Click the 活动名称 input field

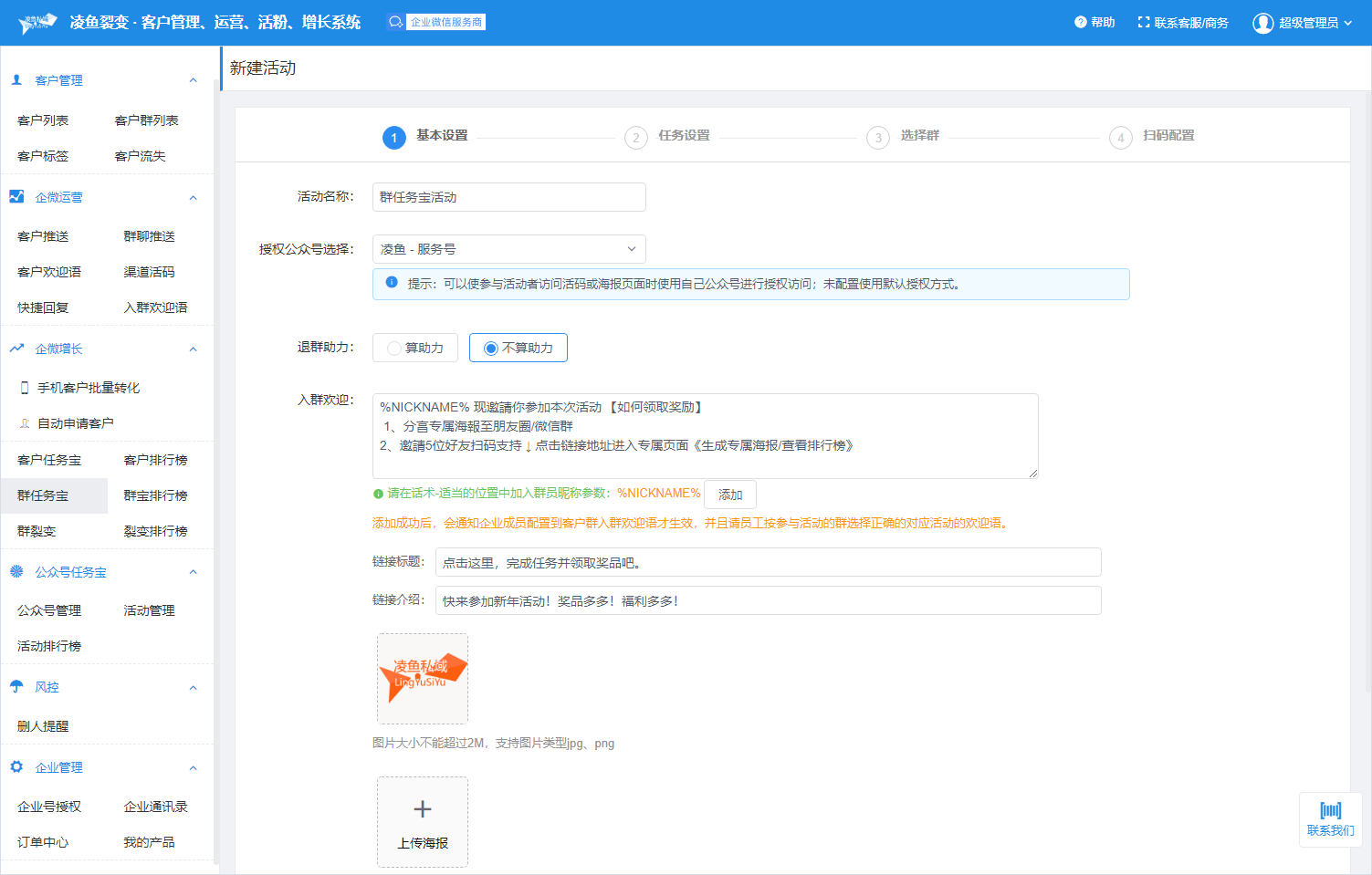(x=508, y=197)
